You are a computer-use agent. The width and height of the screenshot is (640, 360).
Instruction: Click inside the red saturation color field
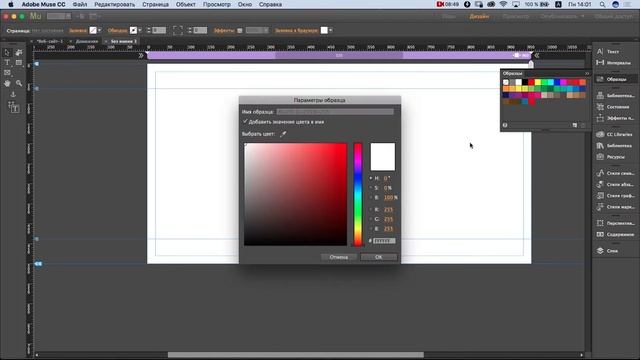click(296, 194)
